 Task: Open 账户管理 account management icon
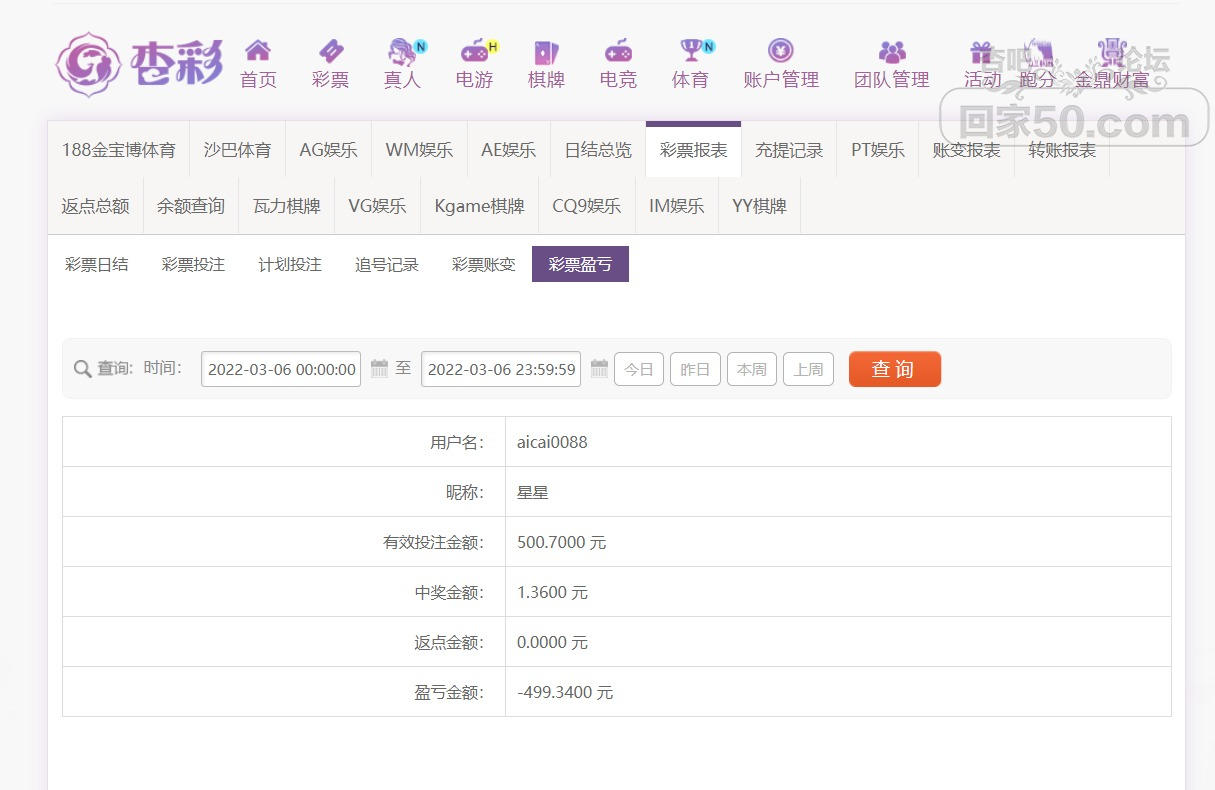point(780,51)
